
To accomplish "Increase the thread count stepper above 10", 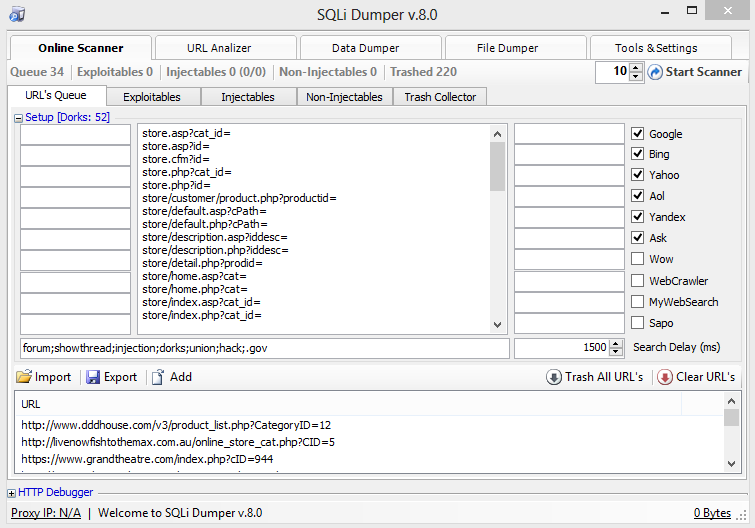I will pos(636,68).
